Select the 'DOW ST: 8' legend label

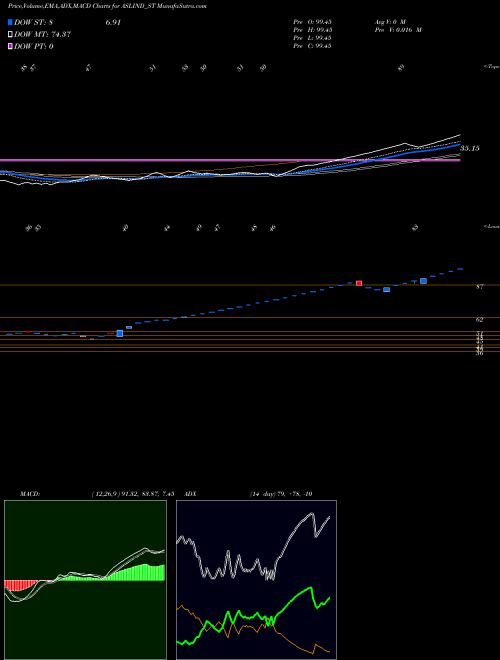coord(33,23)
